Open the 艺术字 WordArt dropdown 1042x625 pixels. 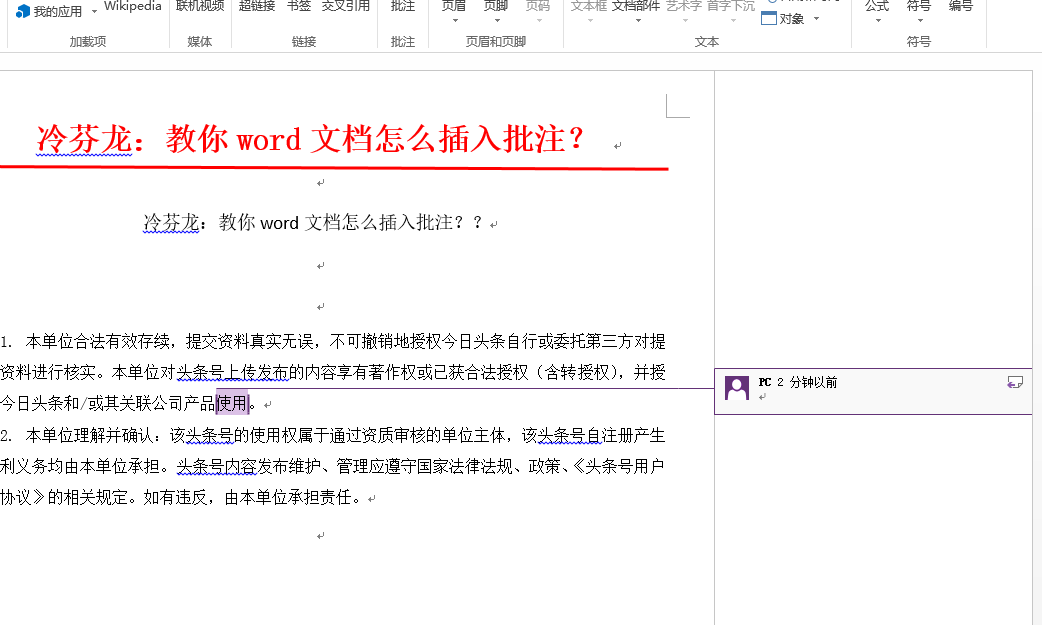pos(684,12)
